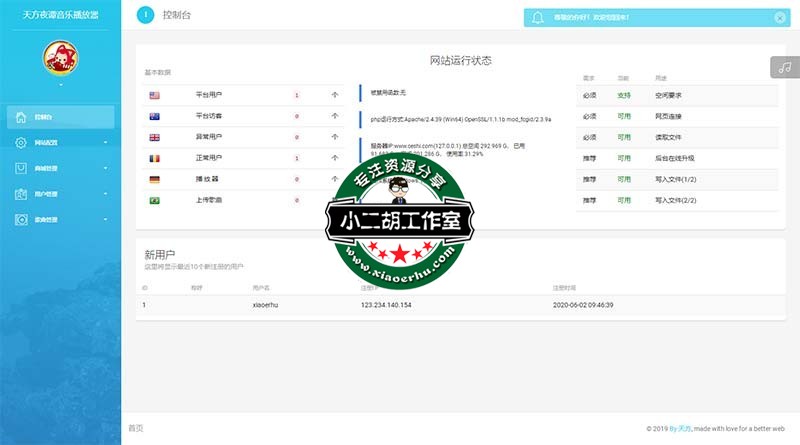Click the 网站配置 gear icon
The width and height of the screenshot is (800, 445).
pos(20,143)
